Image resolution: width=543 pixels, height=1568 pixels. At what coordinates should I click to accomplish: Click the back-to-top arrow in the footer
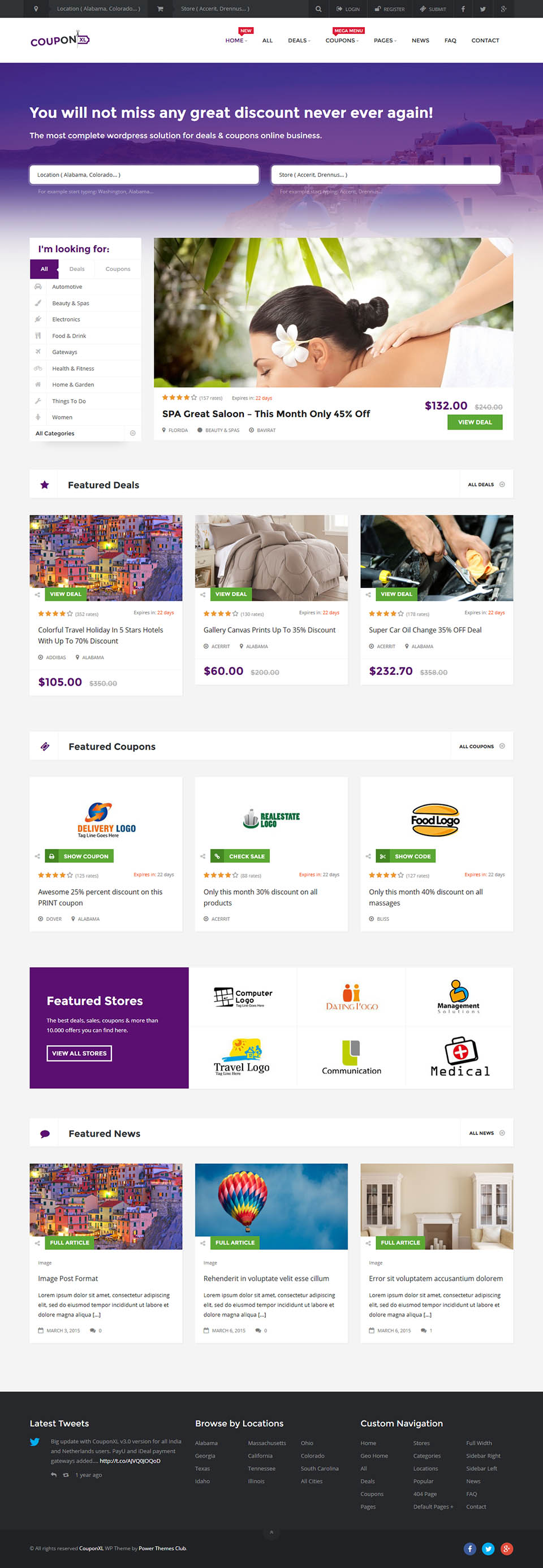[271, 1532]
